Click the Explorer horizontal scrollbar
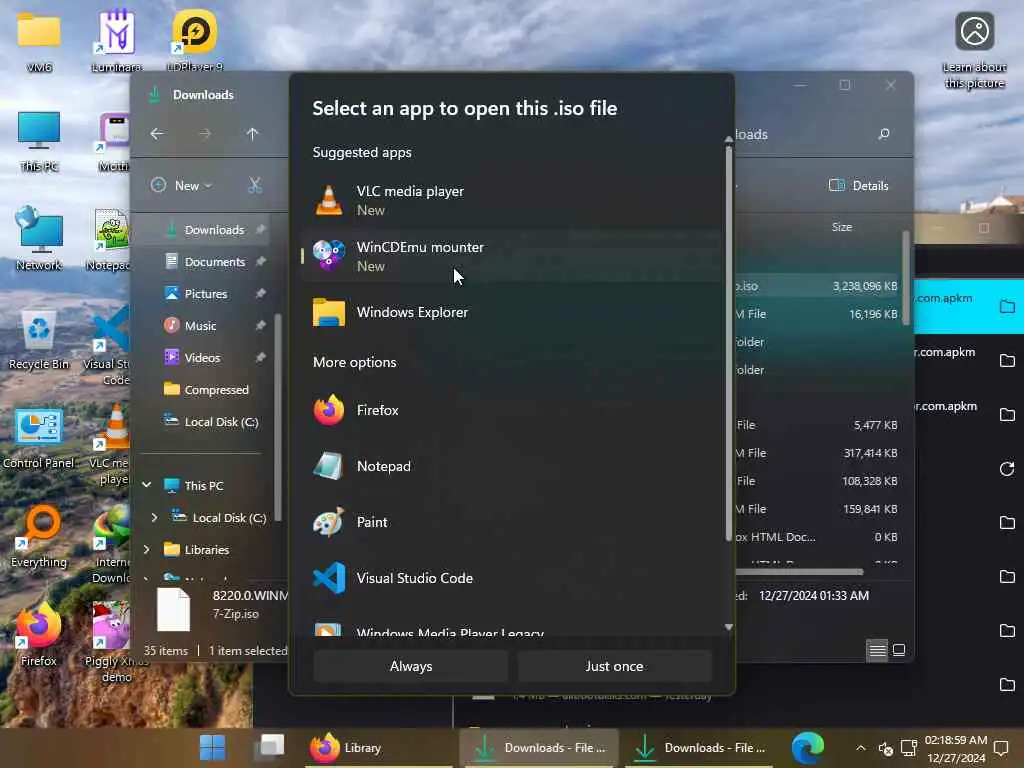This screenshot has height=768, width=1024. click(x=799, y=572)
